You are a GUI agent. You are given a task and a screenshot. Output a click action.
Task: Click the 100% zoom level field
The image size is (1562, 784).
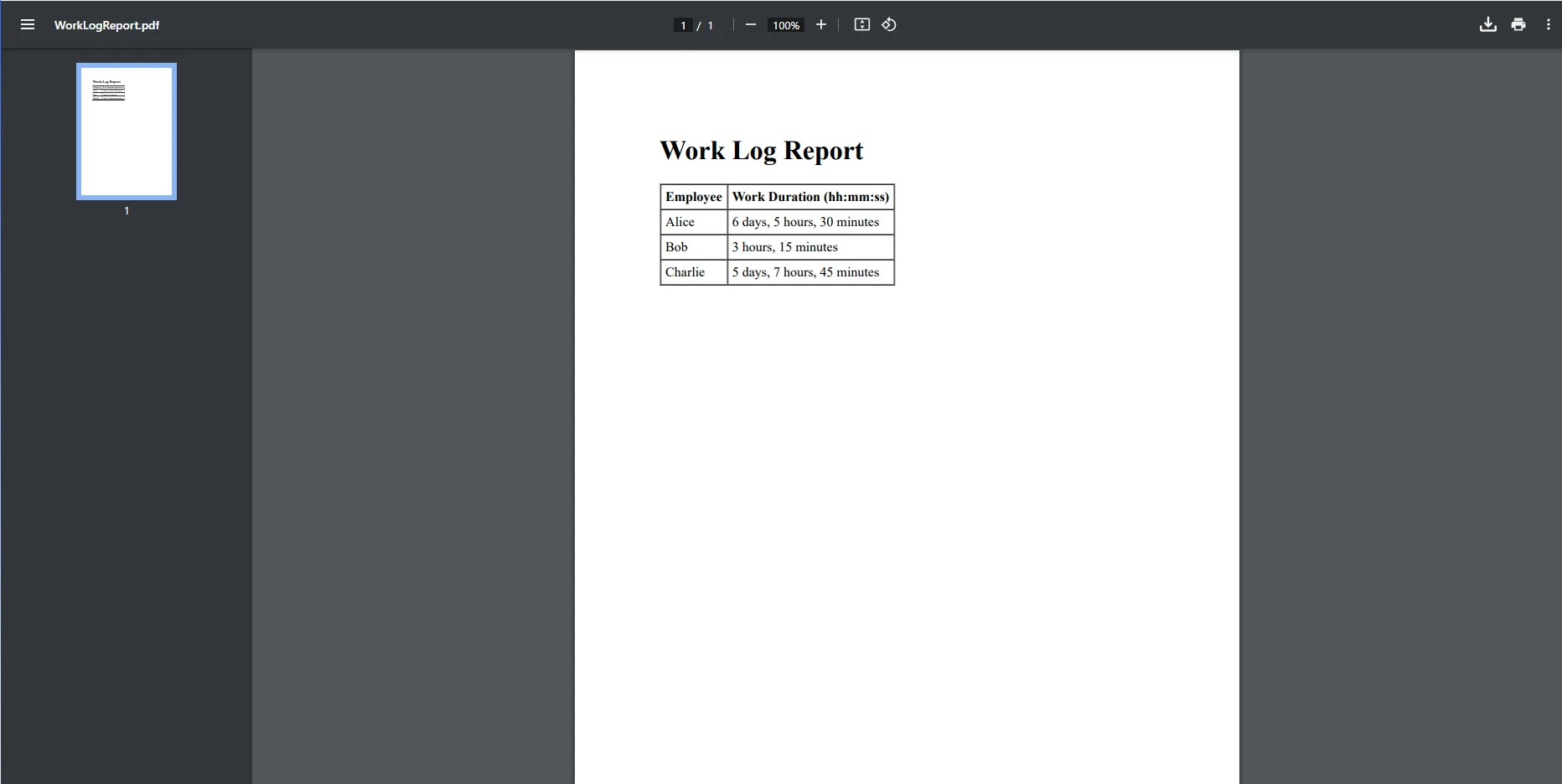point(786,25)
